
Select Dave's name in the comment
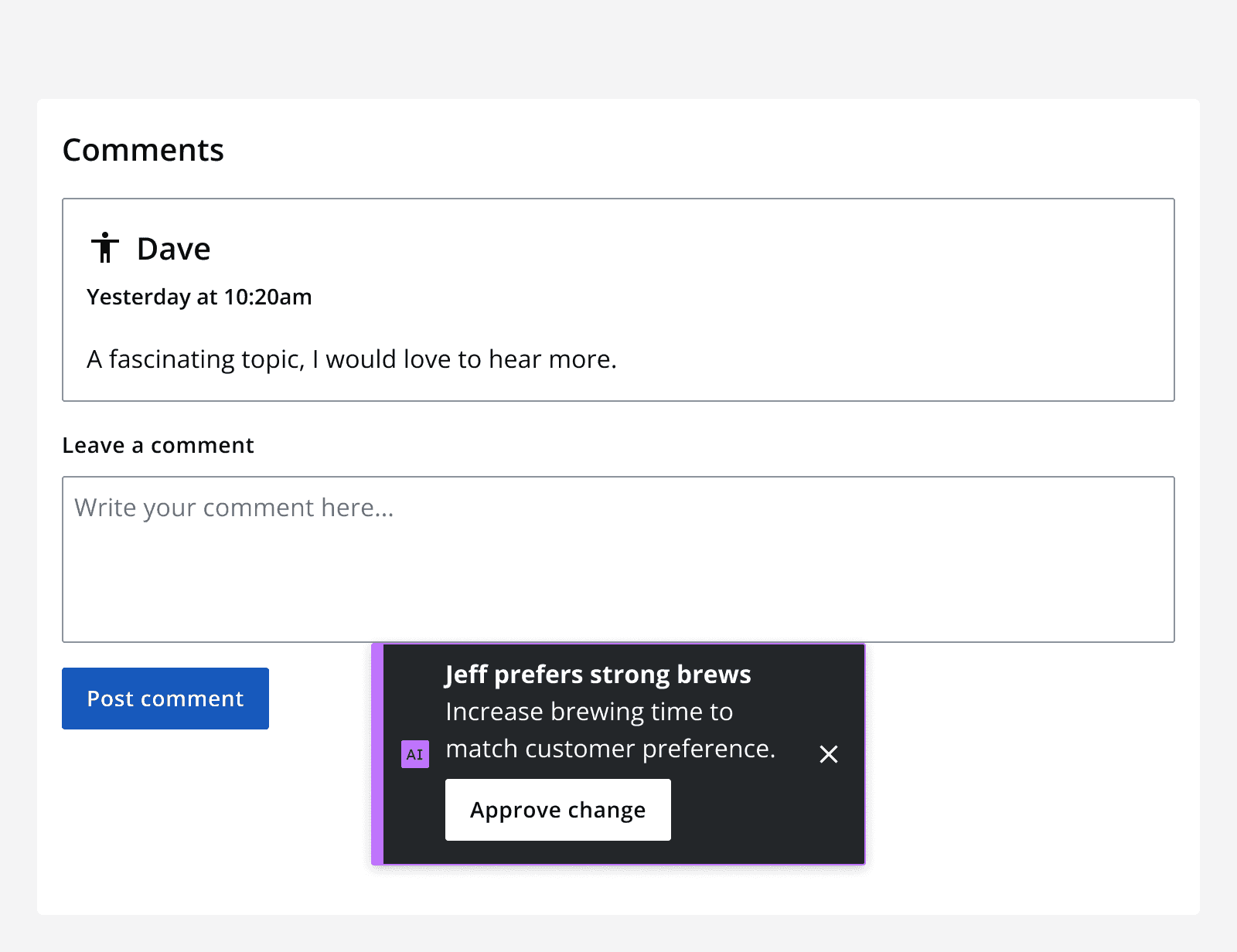point(173,247)
